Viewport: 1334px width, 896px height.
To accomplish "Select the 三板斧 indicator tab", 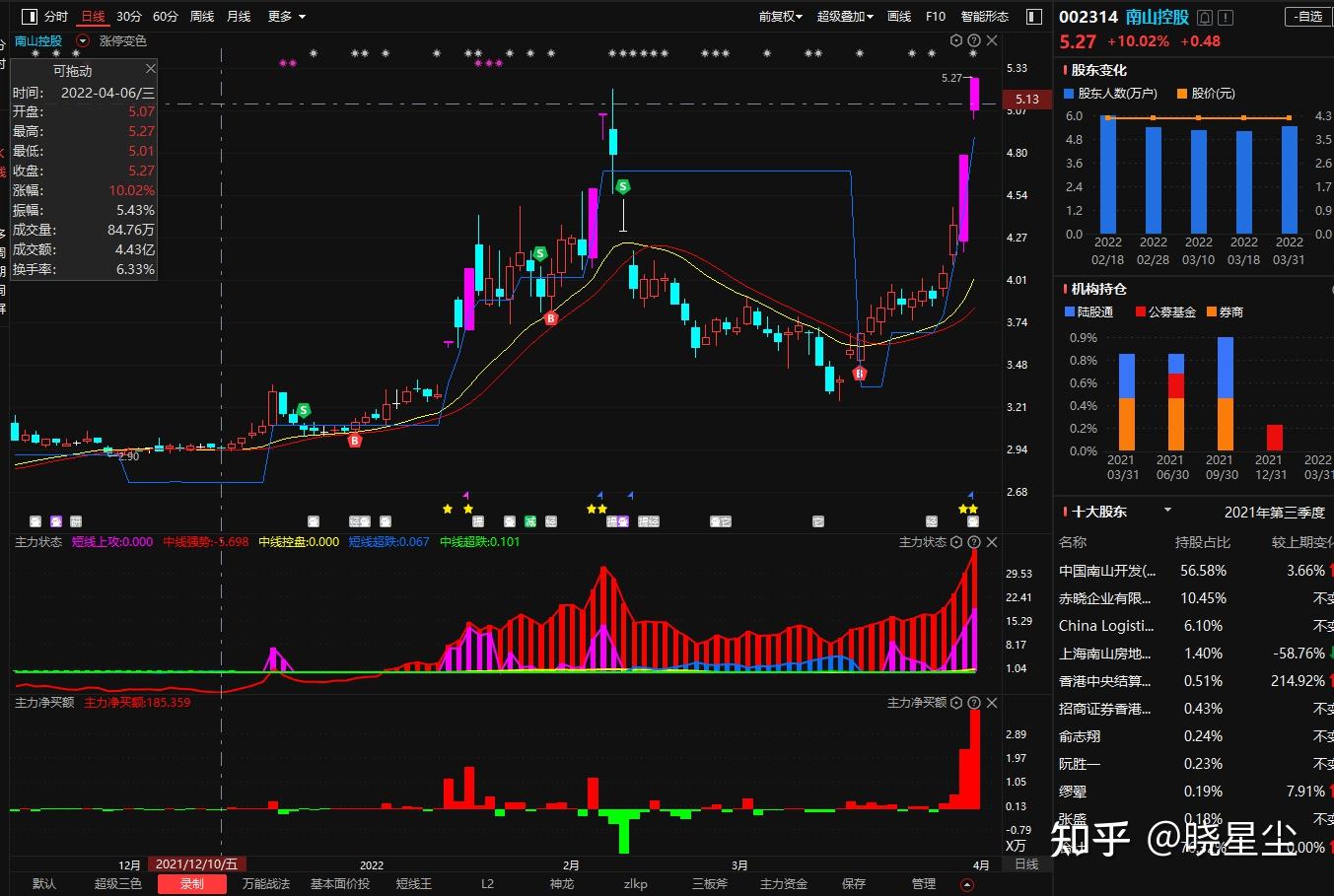I will 710,884.
